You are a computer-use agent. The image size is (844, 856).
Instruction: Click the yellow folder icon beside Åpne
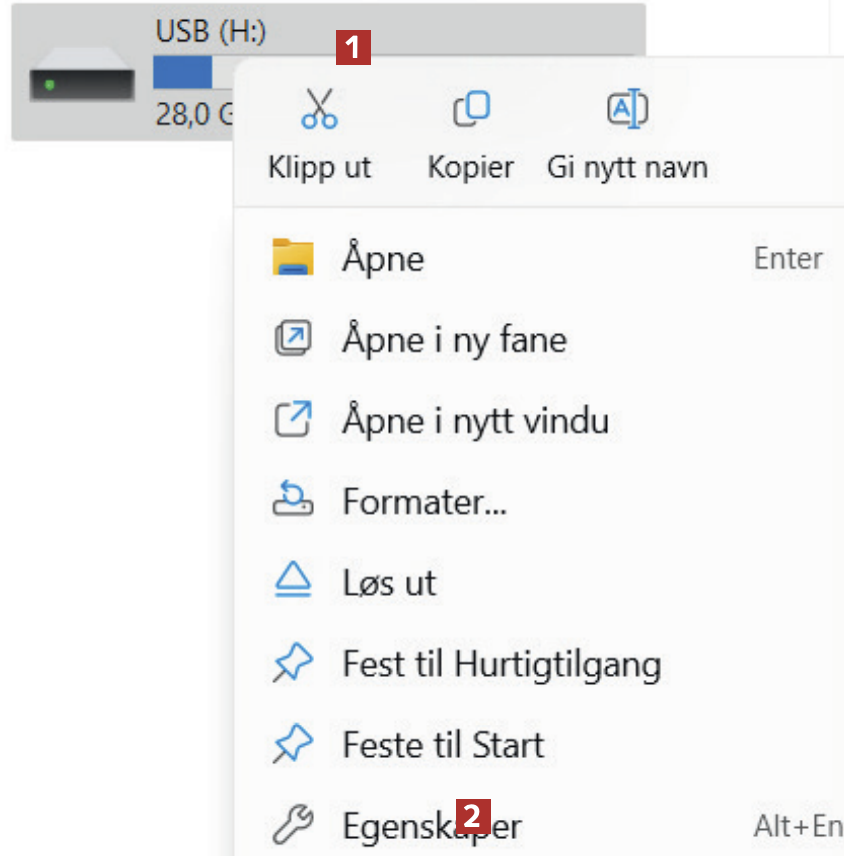point(293,258)
